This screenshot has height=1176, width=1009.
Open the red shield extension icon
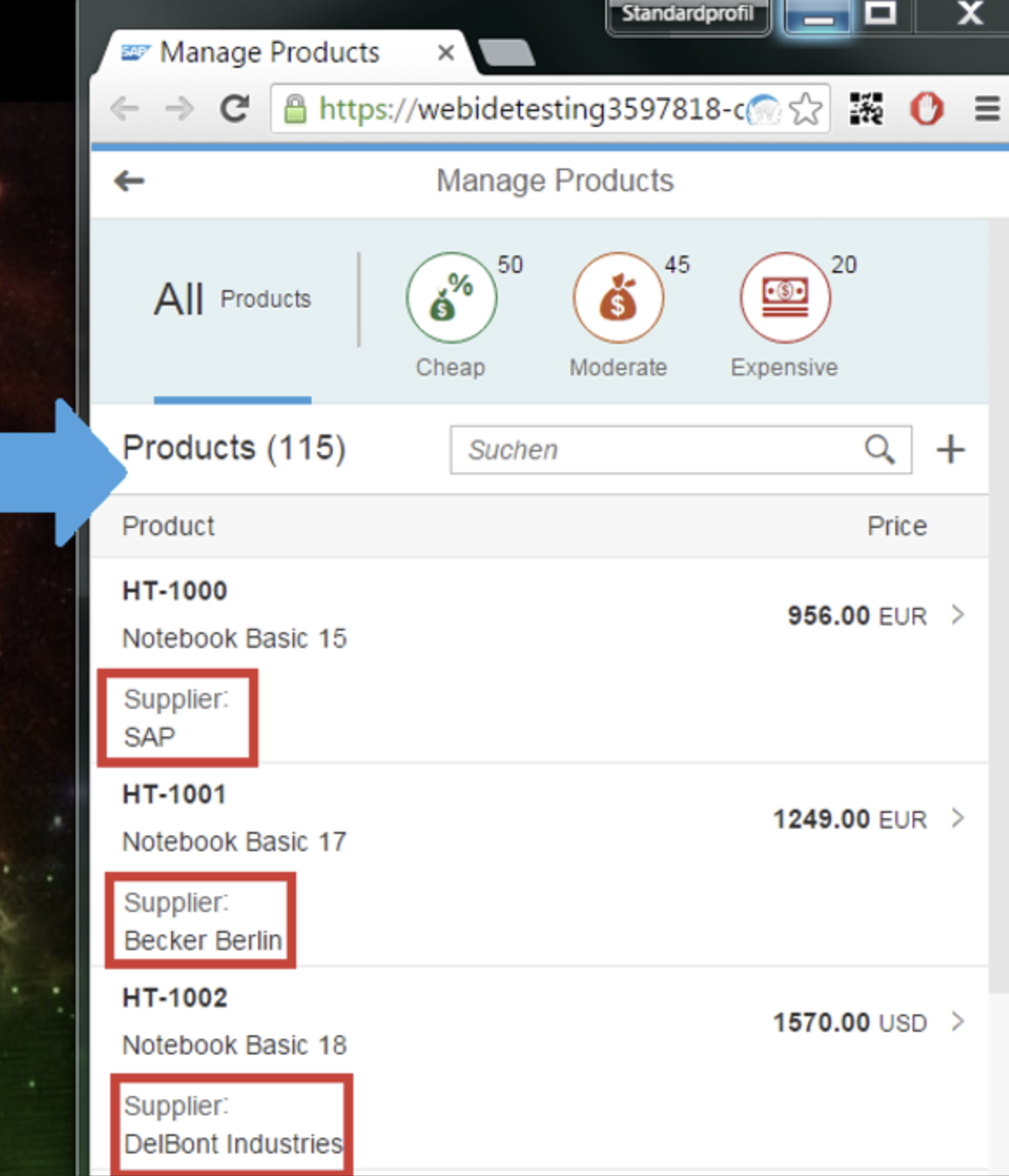pyautogui.click(x=927, y=109)
